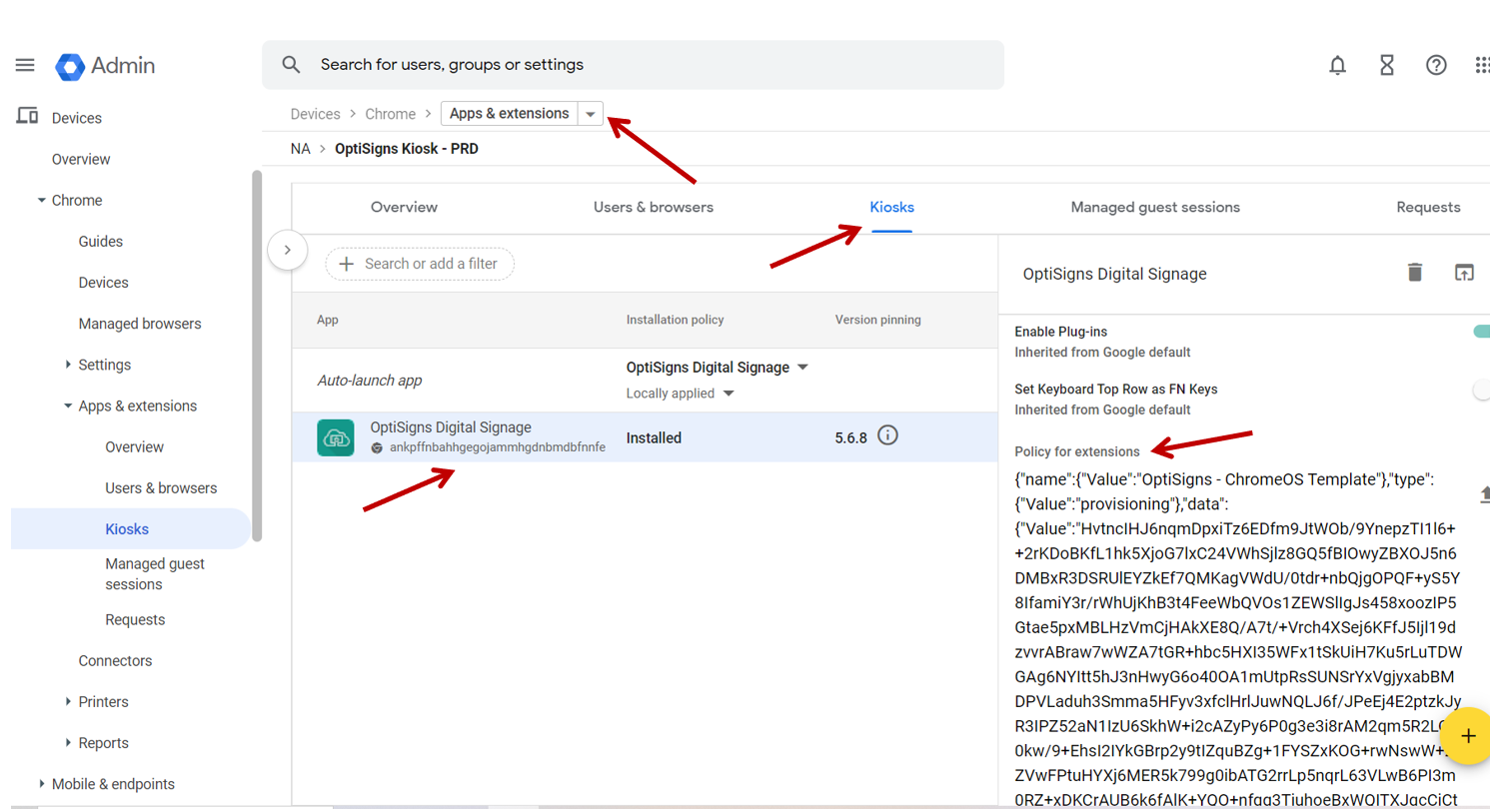Image resolution: width=1491 pixels, height=812 pixels.
Task: Click upload icon beside policy JSON
Action: pos(1485,493)
